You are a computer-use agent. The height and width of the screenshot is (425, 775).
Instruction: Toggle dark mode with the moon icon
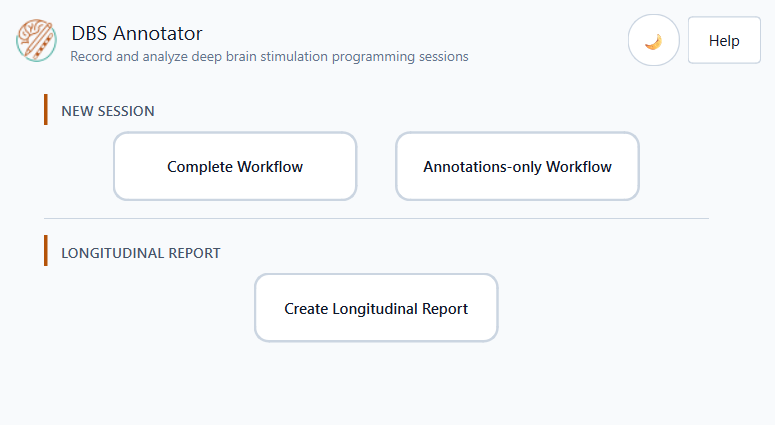tap(653, 40)
